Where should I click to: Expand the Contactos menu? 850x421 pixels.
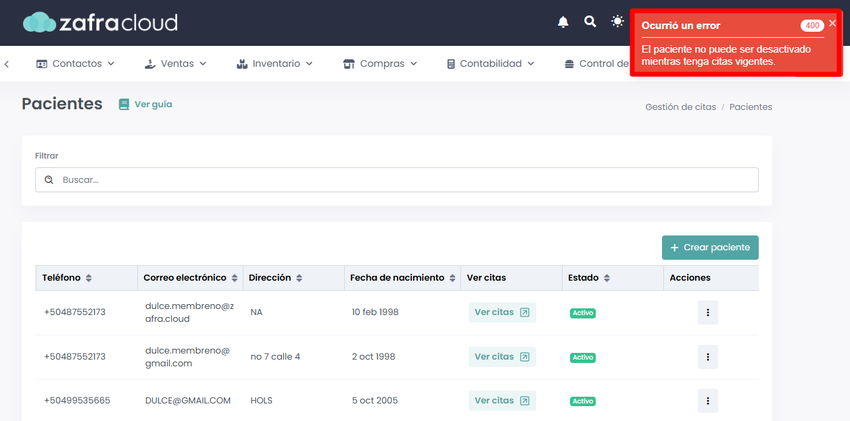pyautogui.click(x=75, y=64)
